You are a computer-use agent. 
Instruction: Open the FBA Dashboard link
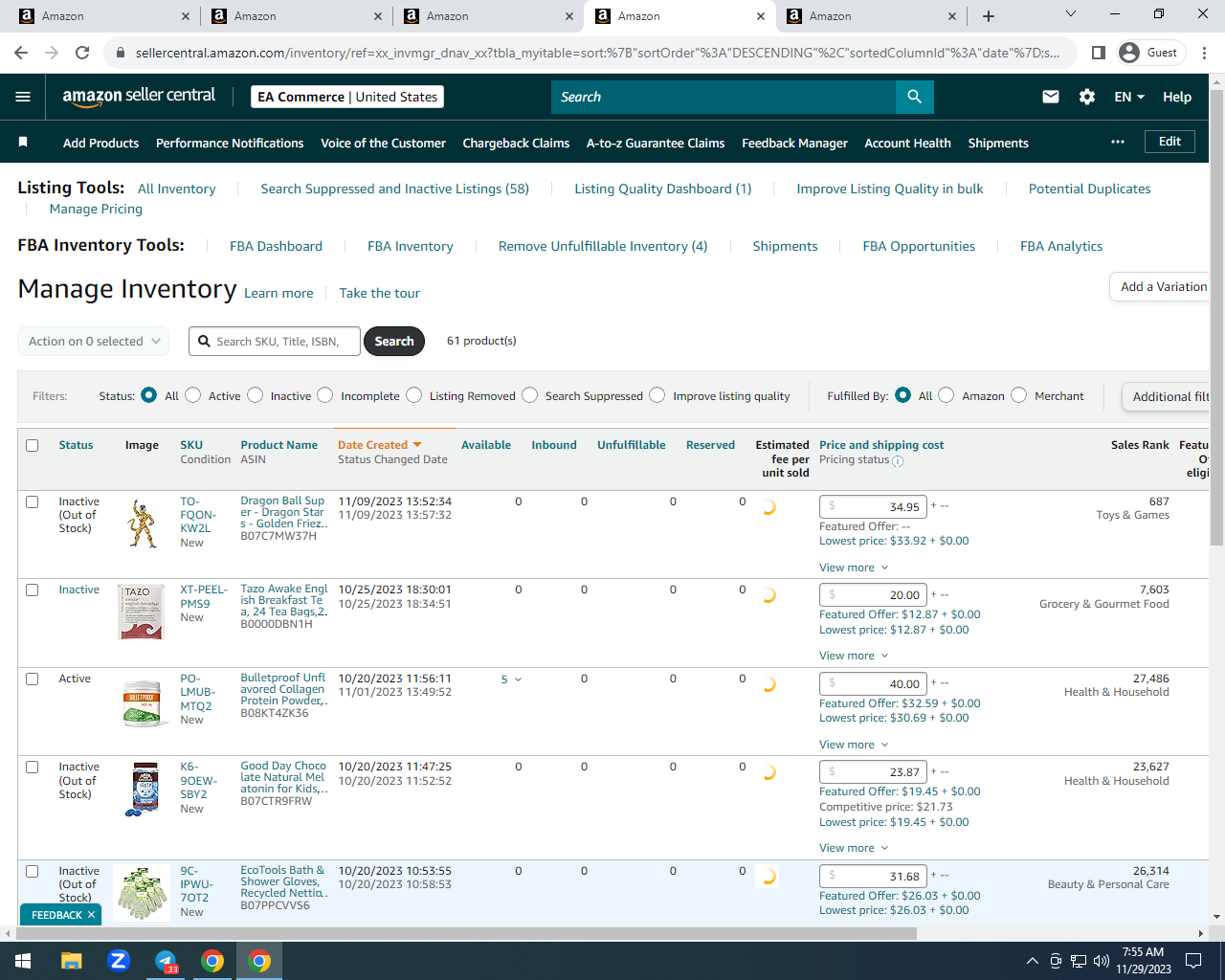[x=276, y=246]
